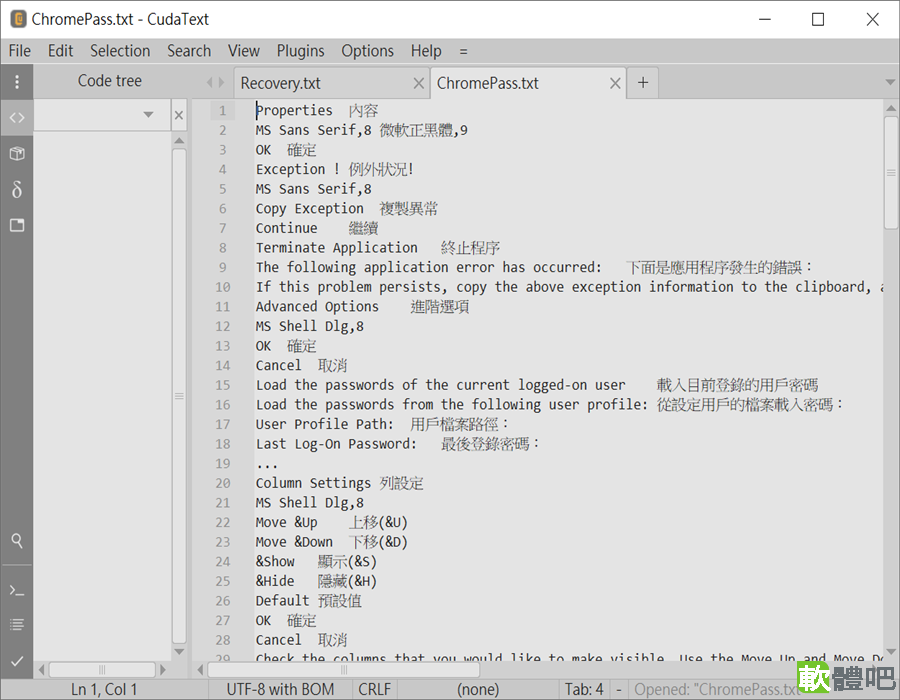Change encoding UTF-8 with BOM in status bar

click(x=280, y=689)
